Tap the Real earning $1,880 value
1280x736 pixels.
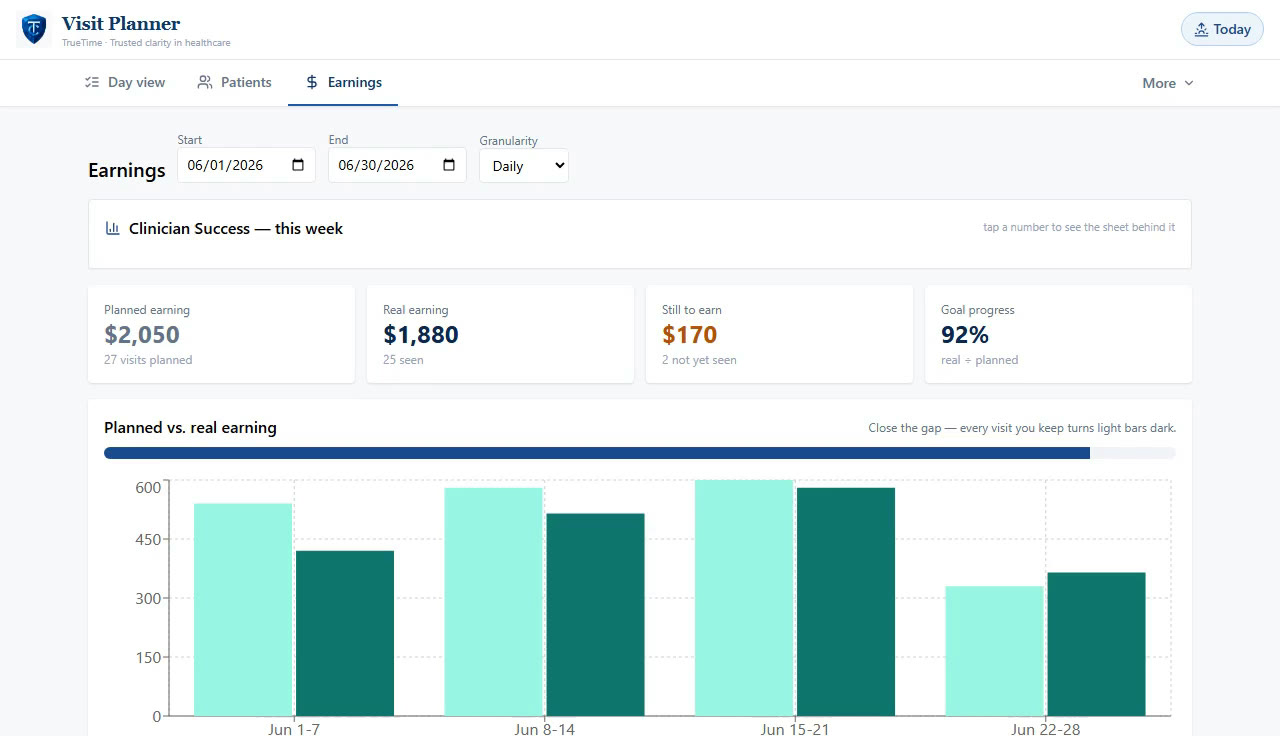click(421, 334)
